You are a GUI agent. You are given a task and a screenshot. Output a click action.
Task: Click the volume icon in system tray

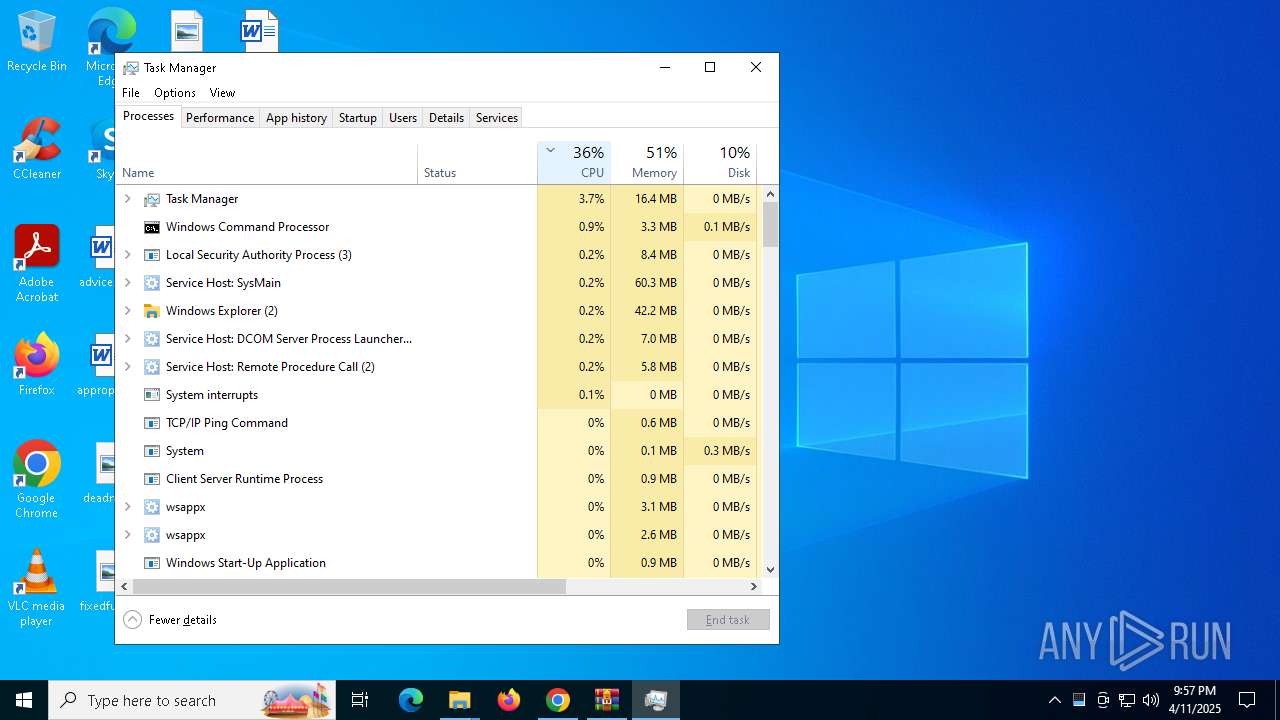pos(1151,700)
